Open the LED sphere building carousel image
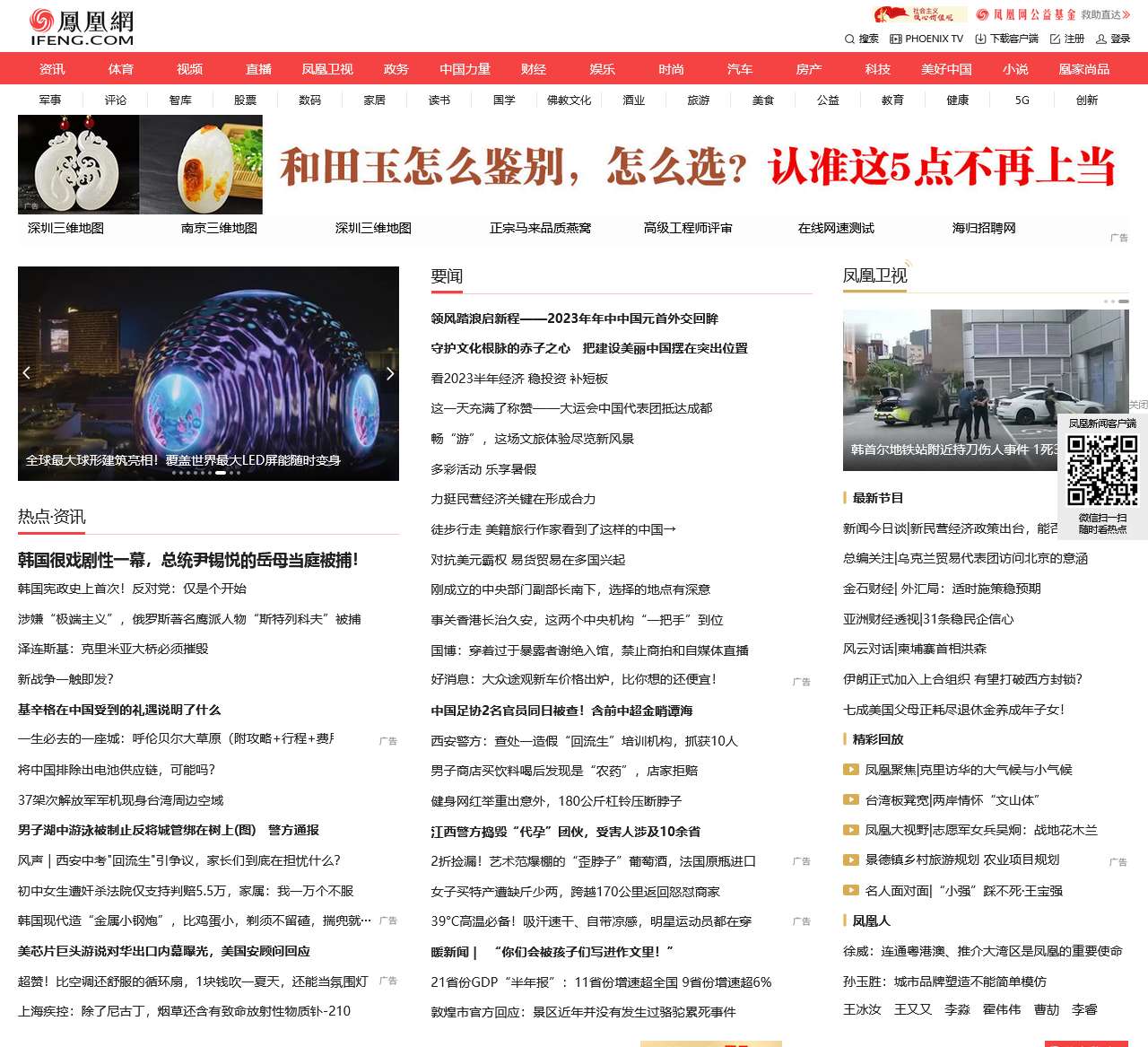Viewport: 1148px width, 1047px height. [208, 373]
